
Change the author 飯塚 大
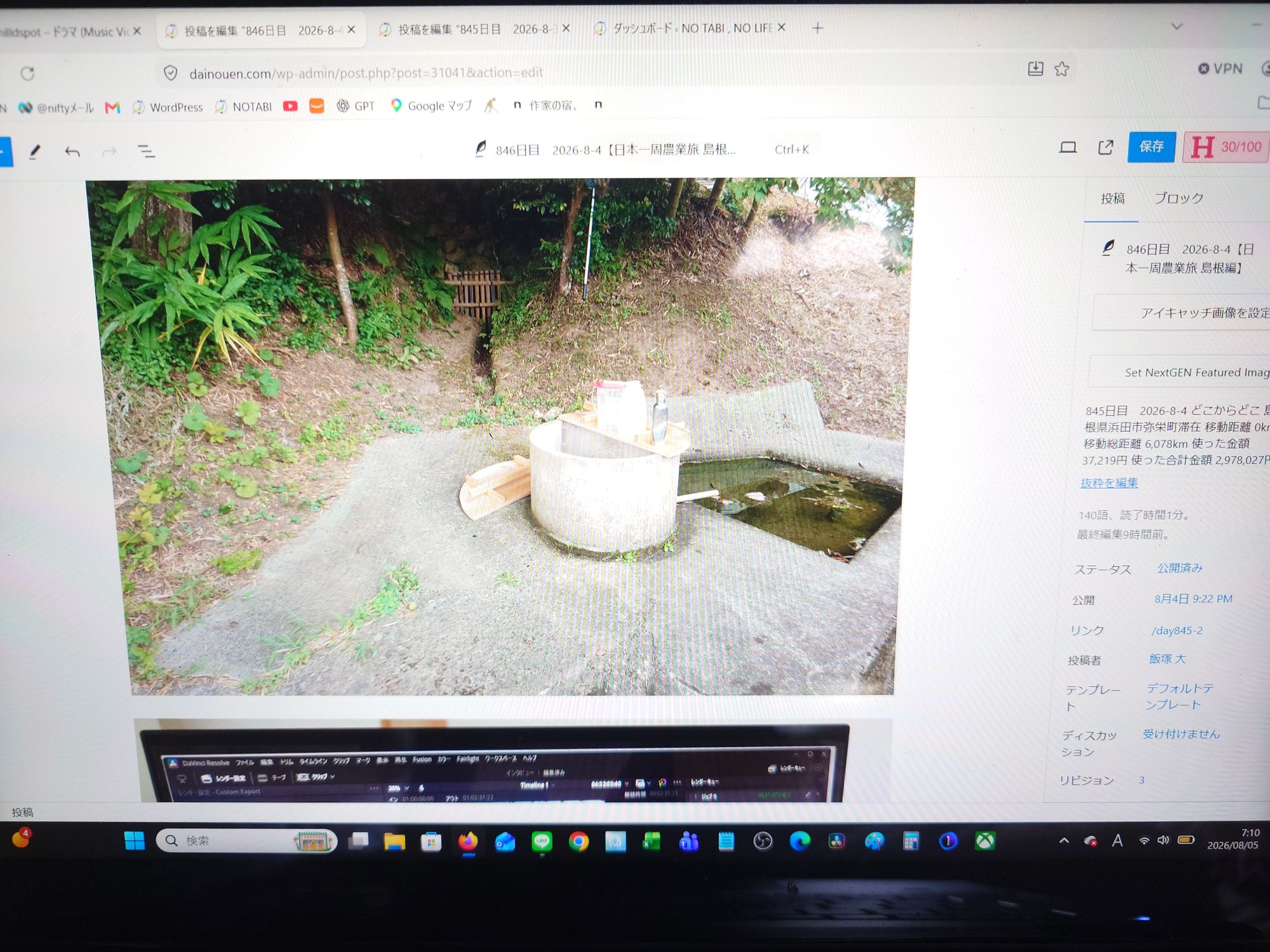pyautogui.click(x=1167, y=659)
